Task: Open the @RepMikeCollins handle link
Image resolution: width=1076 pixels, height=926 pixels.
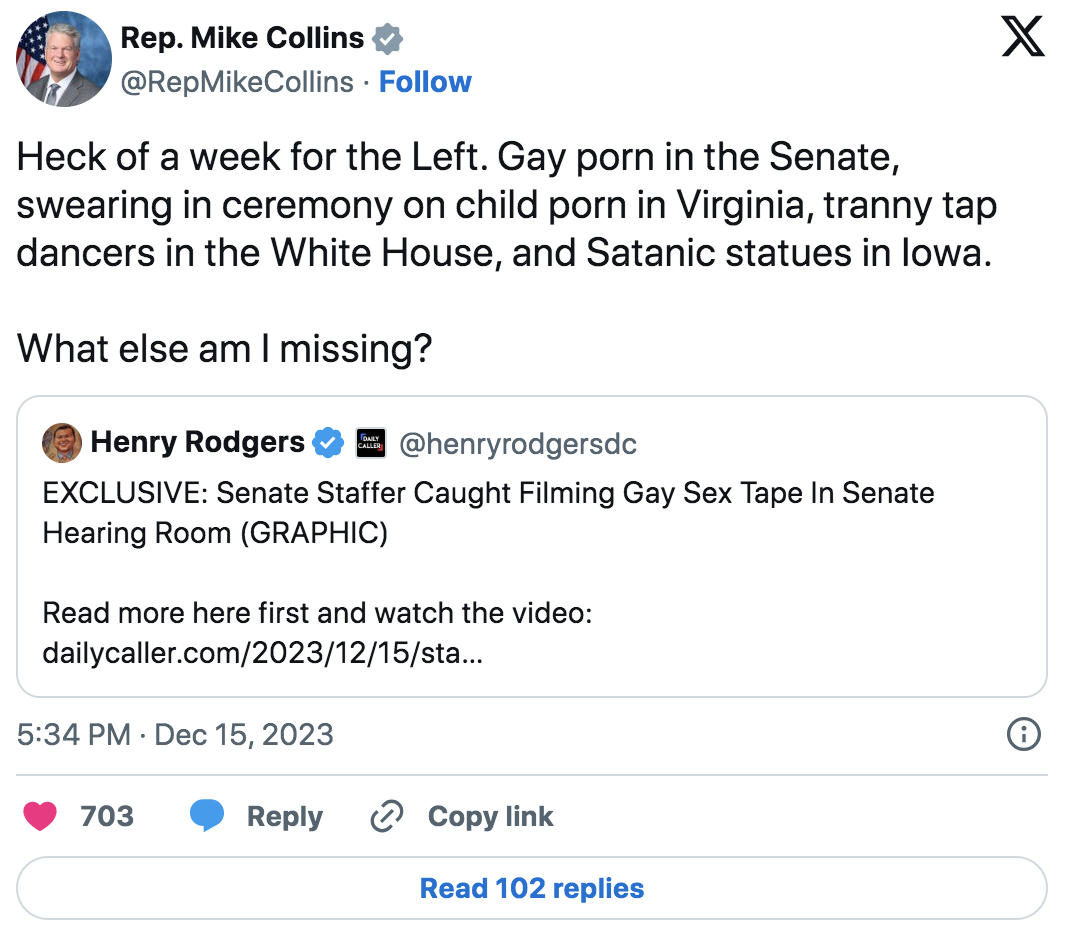Action: point(237,82)
